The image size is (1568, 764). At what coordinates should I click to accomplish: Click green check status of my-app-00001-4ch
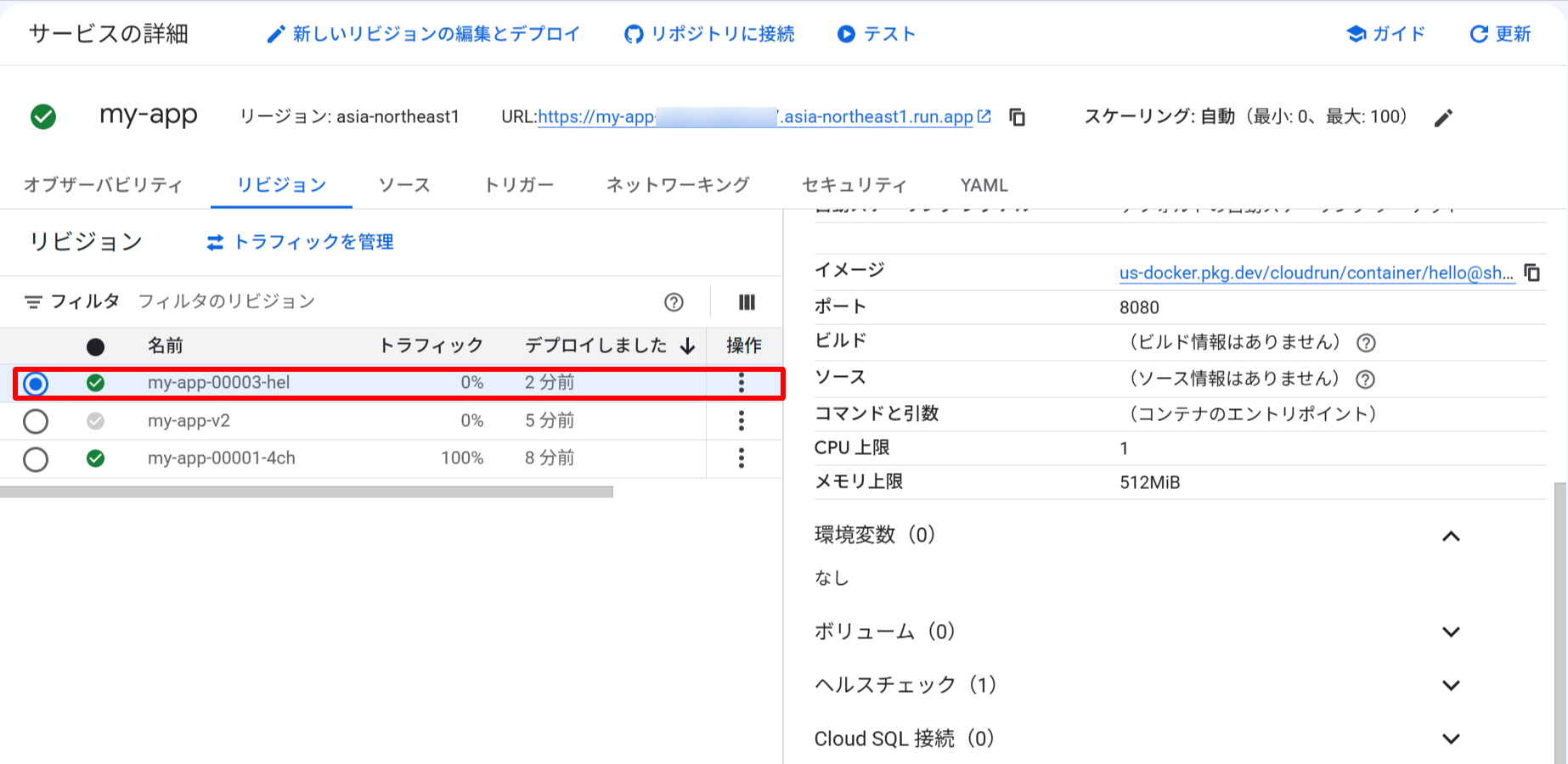[96, 458]
